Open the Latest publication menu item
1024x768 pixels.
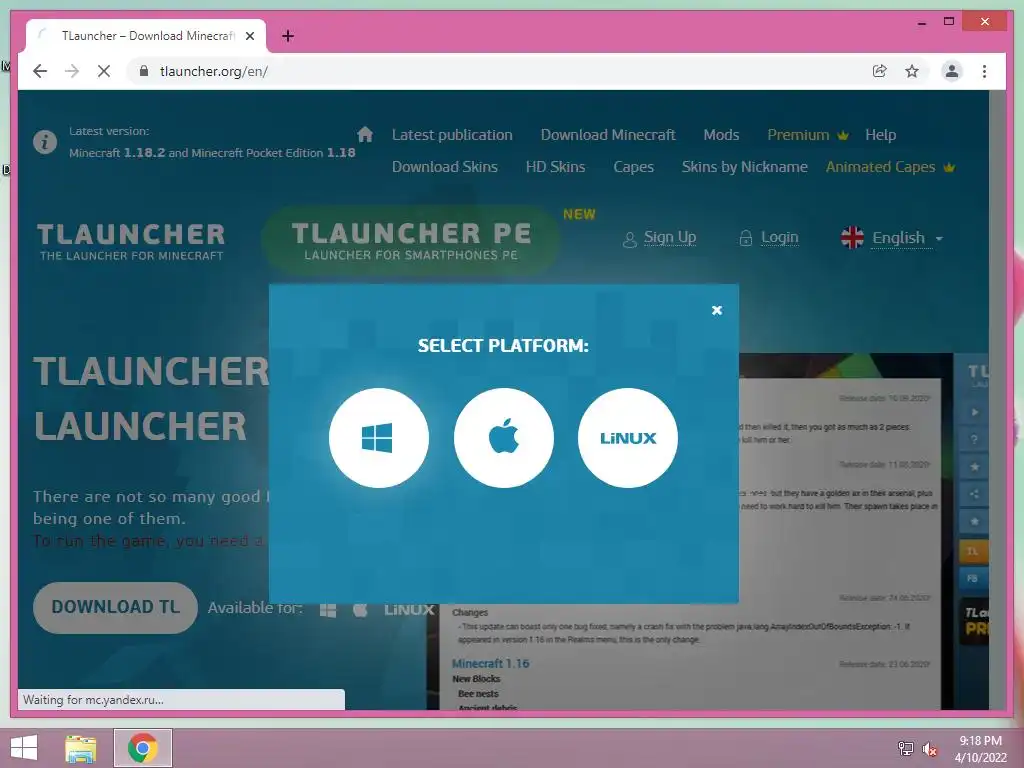coord(452,135)
